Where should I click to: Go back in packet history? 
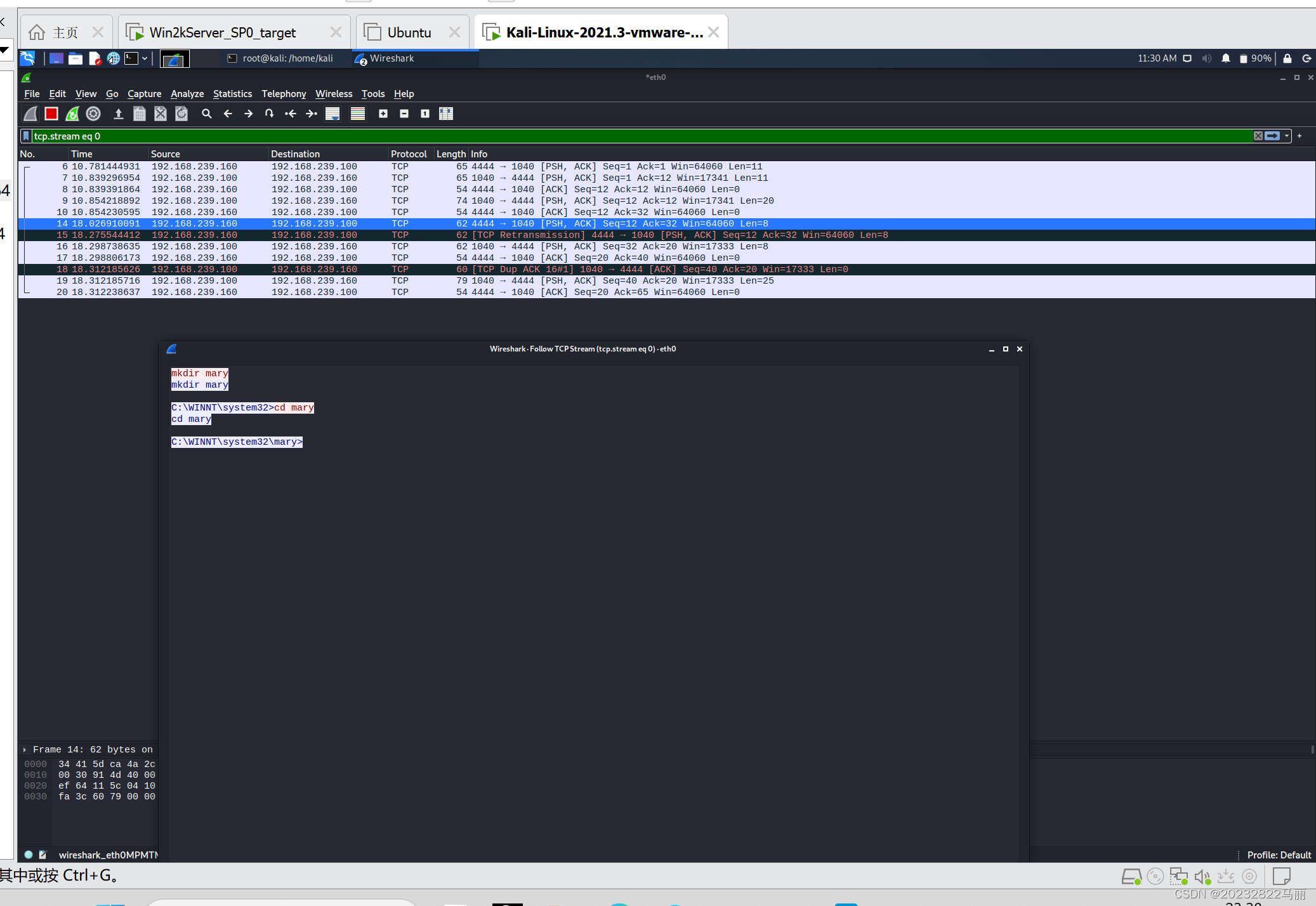click(228, 114)
